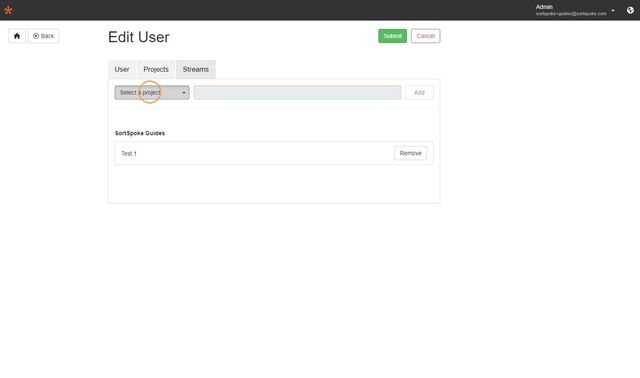Viewport: 640px width, 378px height.
Task: Click the SortSpoke Guides project heading
Action: click(x=140, y=133)
